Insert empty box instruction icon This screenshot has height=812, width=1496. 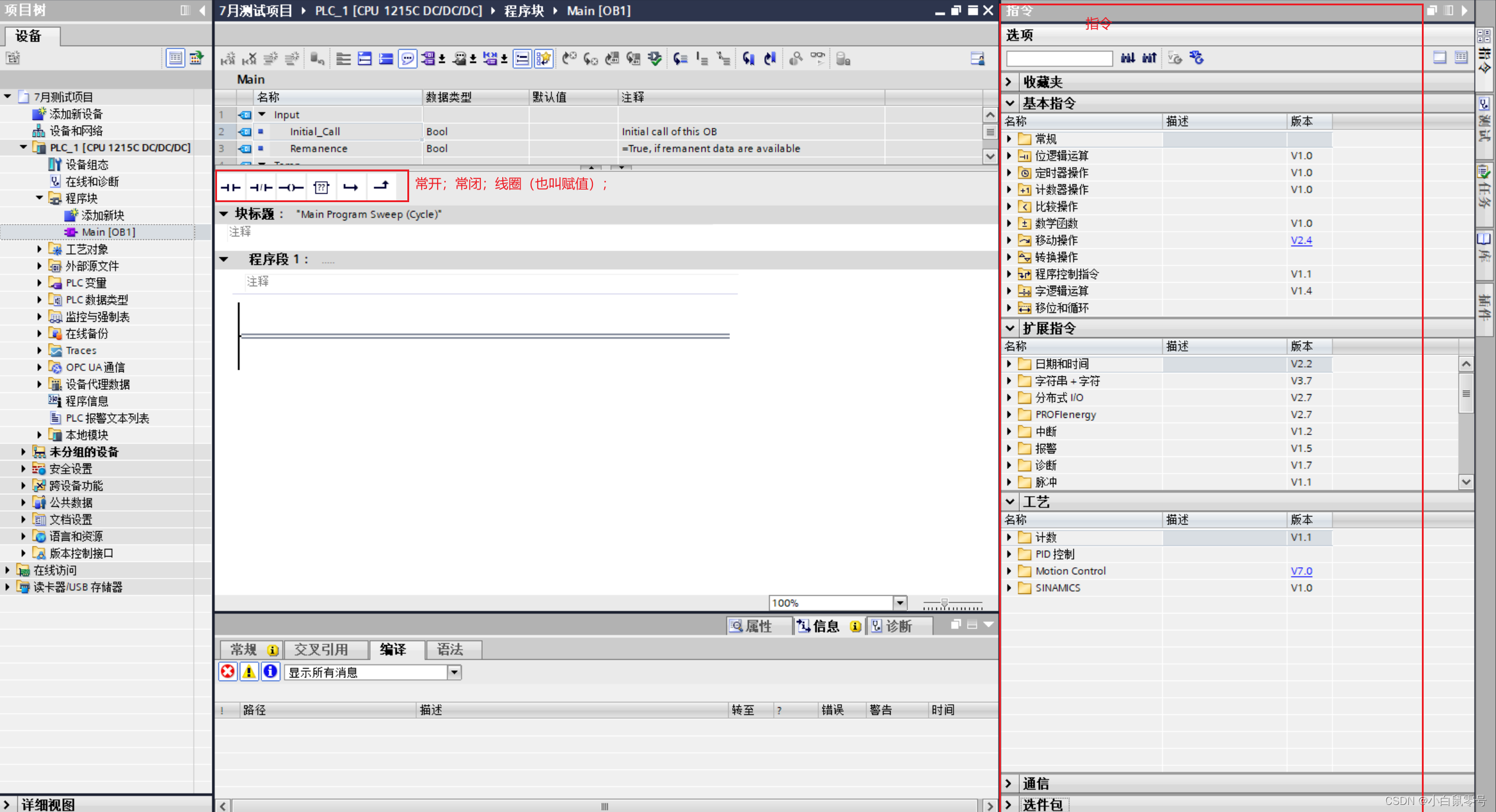(x=321, y=187)
